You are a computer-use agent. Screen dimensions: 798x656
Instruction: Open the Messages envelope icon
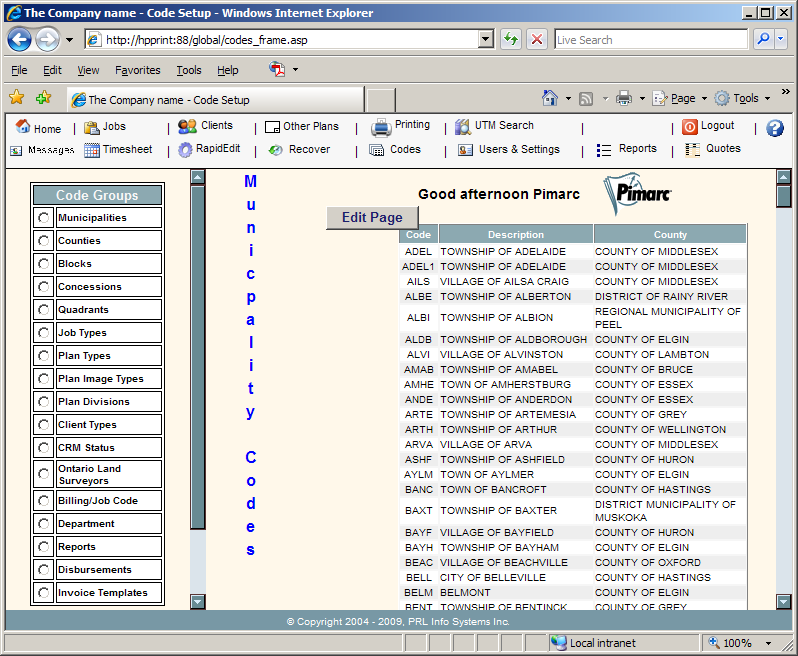pos(16,151)
